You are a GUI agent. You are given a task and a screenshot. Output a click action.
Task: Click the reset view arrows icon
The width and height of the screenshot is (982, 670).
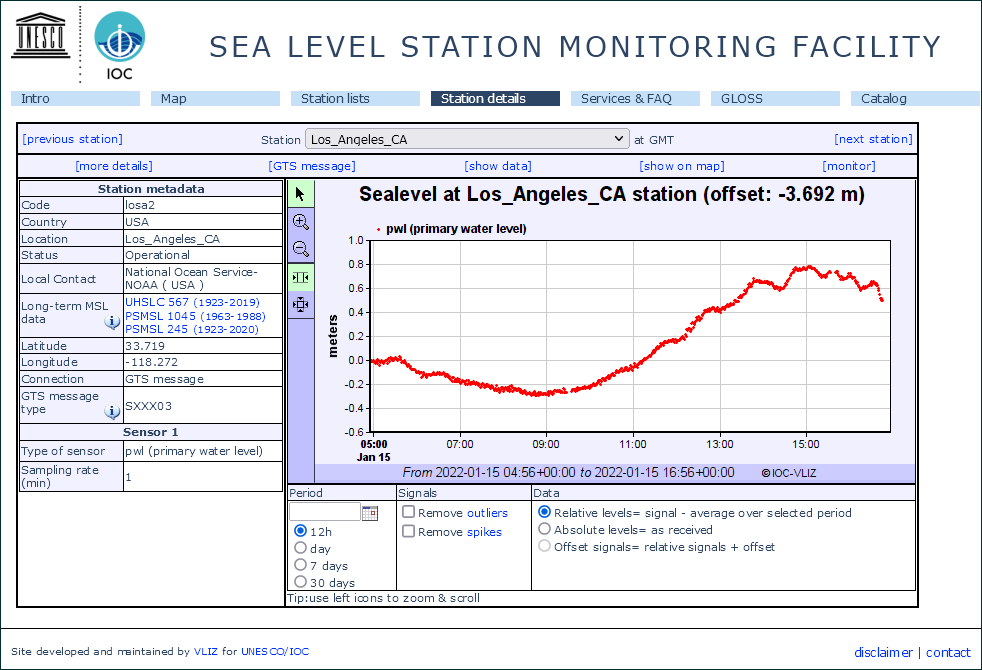tap(301, 305)
